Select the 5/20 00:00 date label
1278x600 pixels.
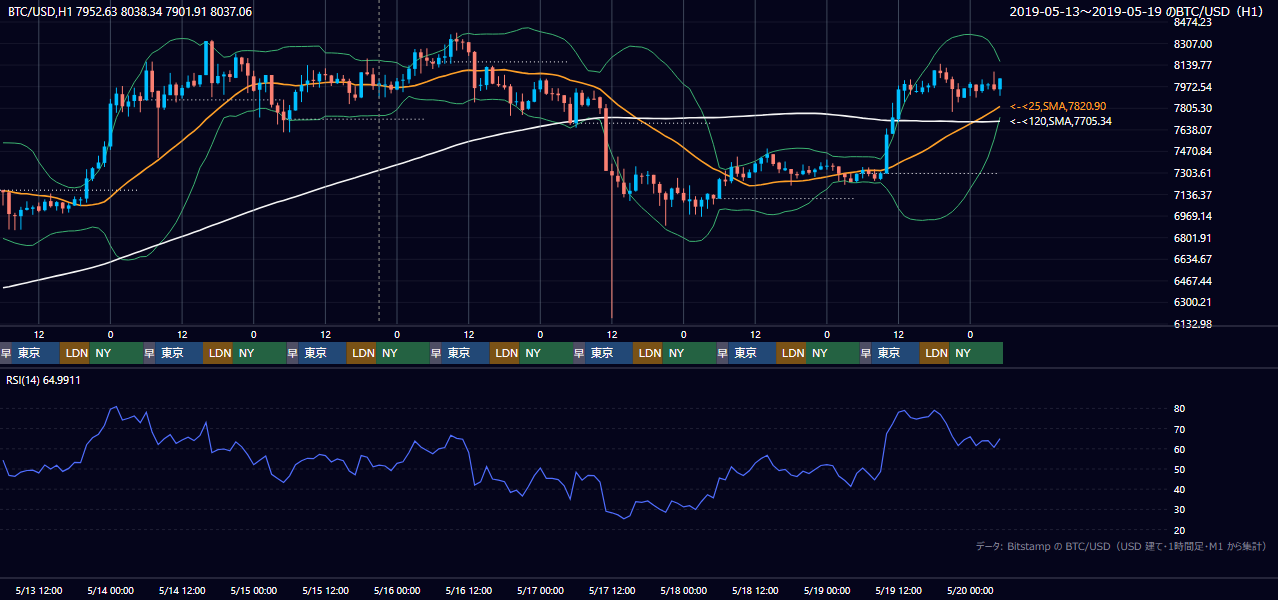point(969,591)
